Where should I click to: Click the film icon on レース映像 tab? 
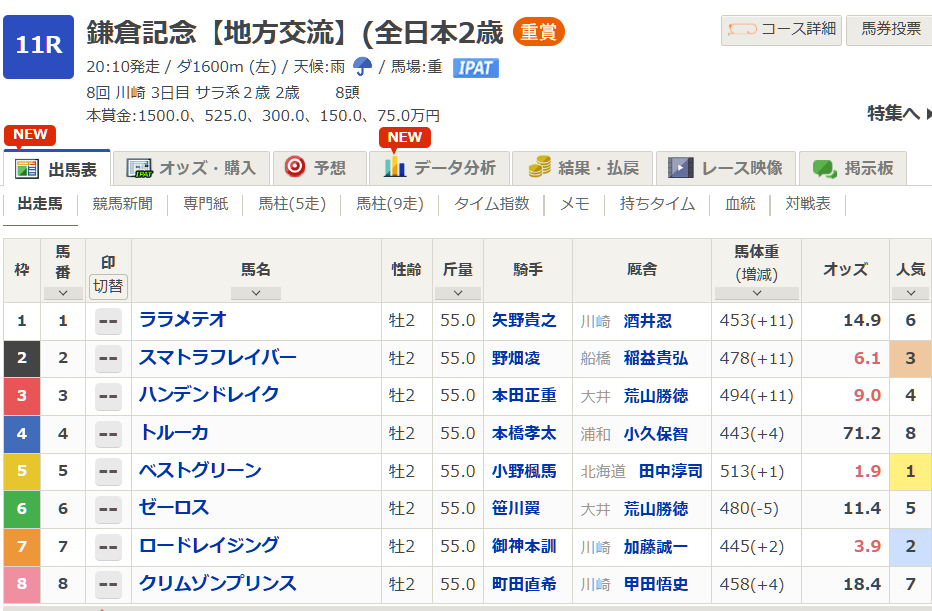(681, 168)
